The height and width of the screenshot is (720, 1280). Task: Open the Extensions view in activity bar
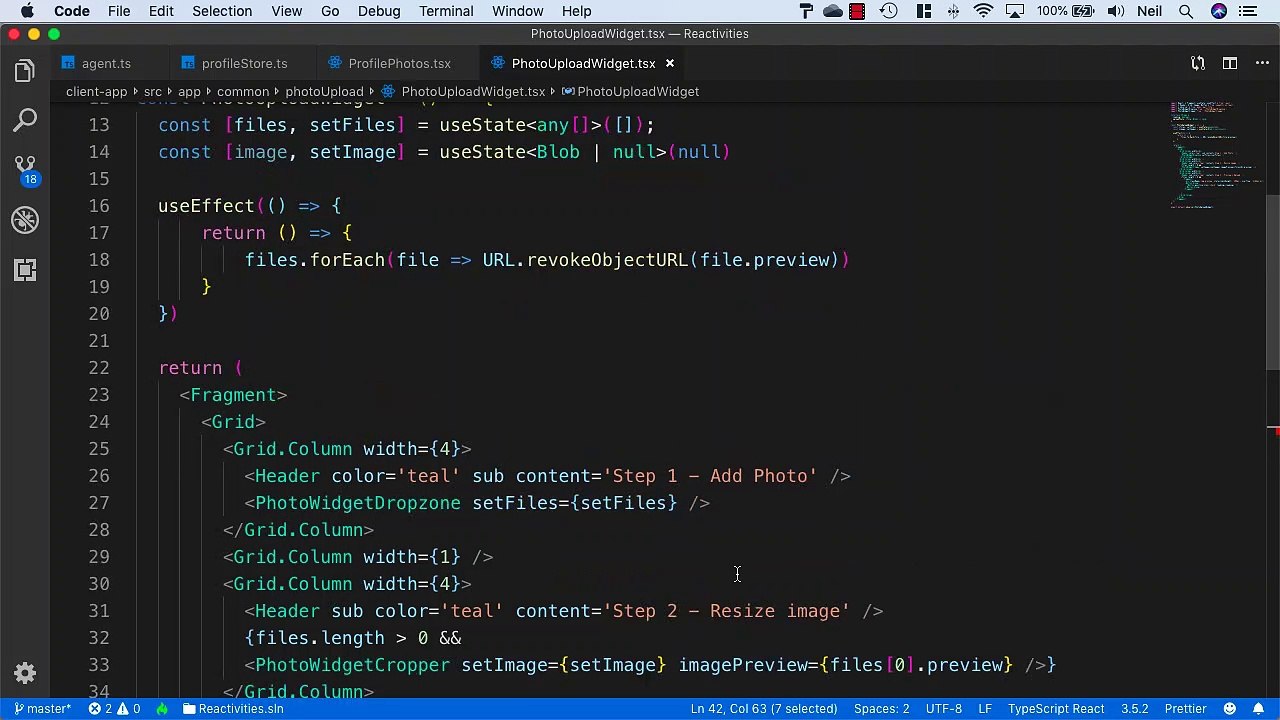pos(25,270)
